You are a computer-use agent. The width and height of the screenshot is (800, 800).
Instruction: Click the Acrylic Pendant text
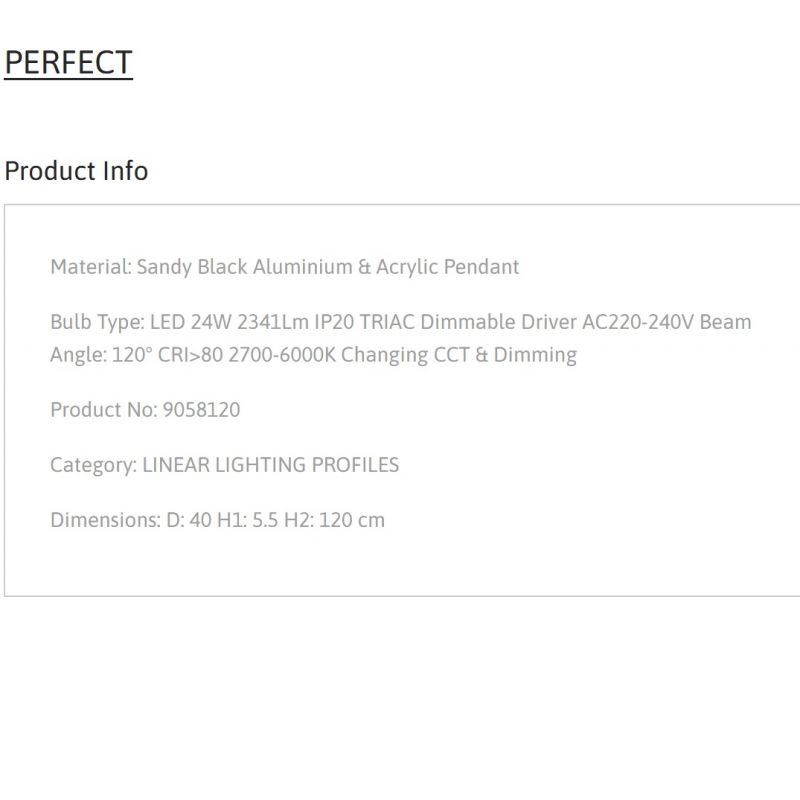point(447,267)
